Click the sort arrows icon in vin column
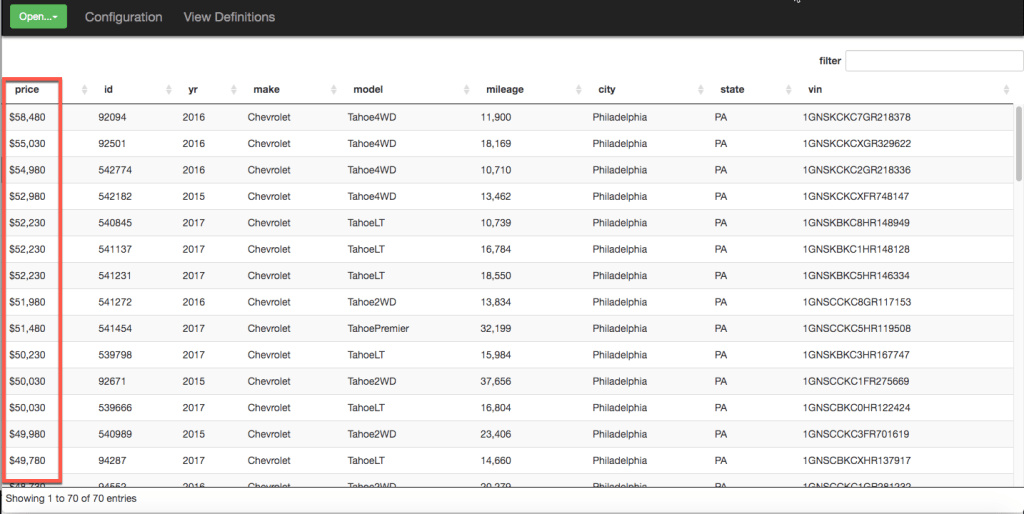Image resolution: width=1024 pixels, height=514 pixels. click(x=1006, y=90)
